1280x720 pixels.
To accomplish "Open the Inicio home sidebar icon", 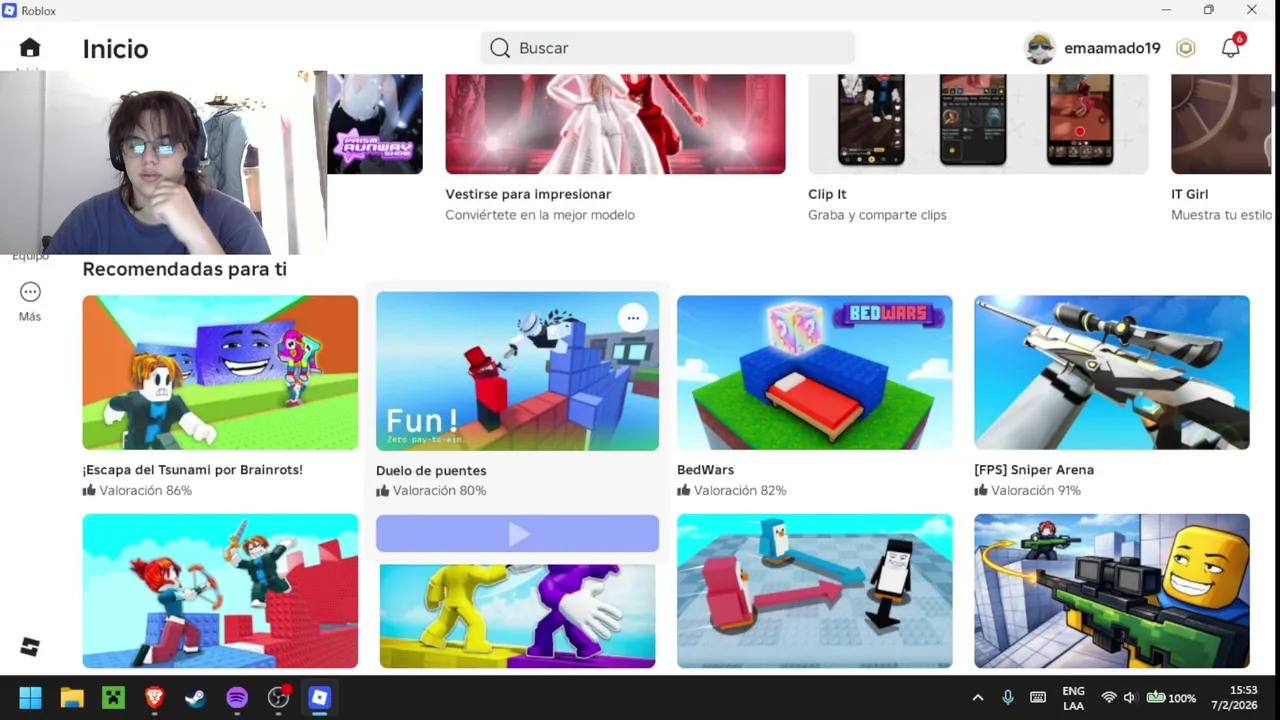I will click(x=30, y=48).
